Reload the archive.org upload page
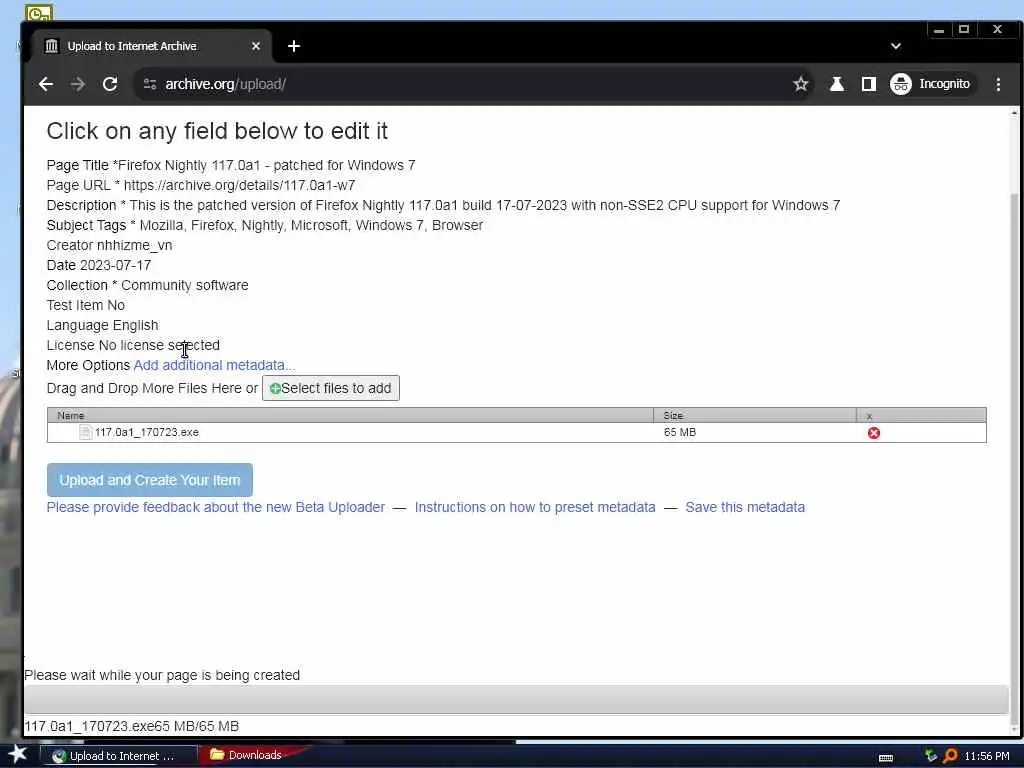This screenshot has width=1024, height=768. (110, 84)
